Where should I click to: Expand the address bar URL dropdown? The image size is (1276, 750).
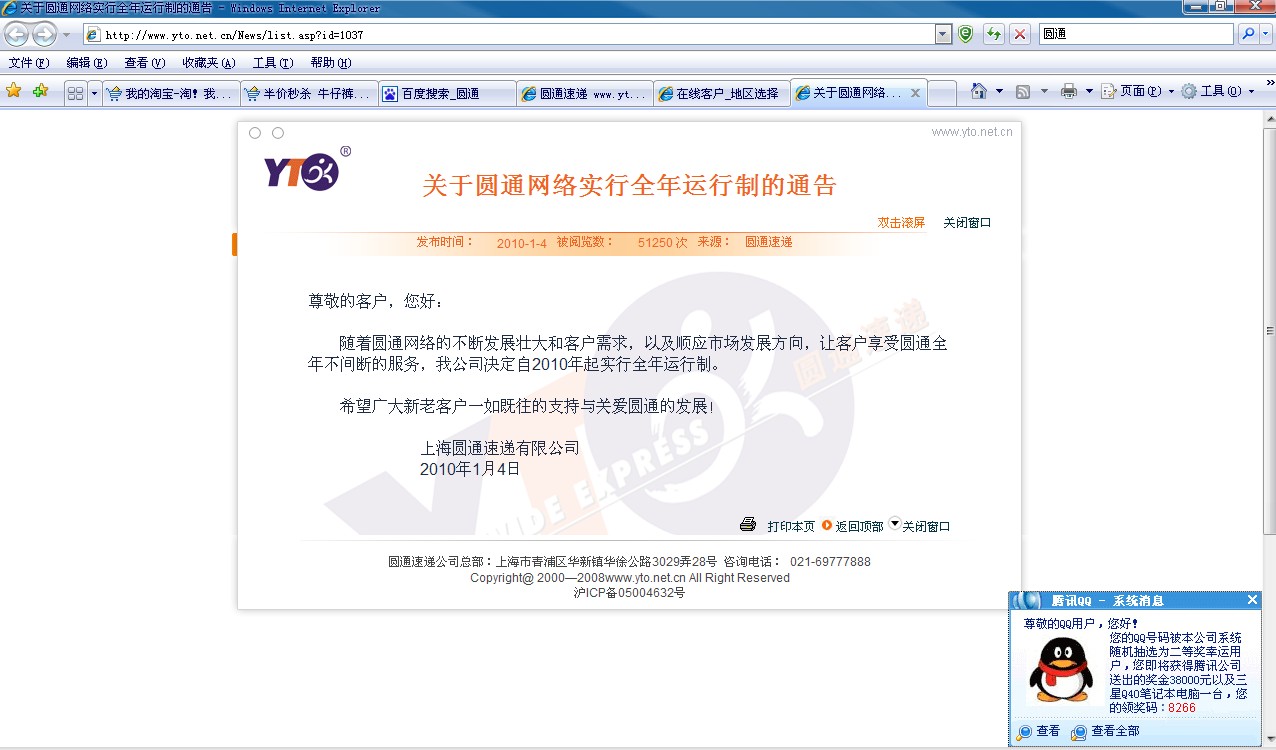click(x=942, y=34)
